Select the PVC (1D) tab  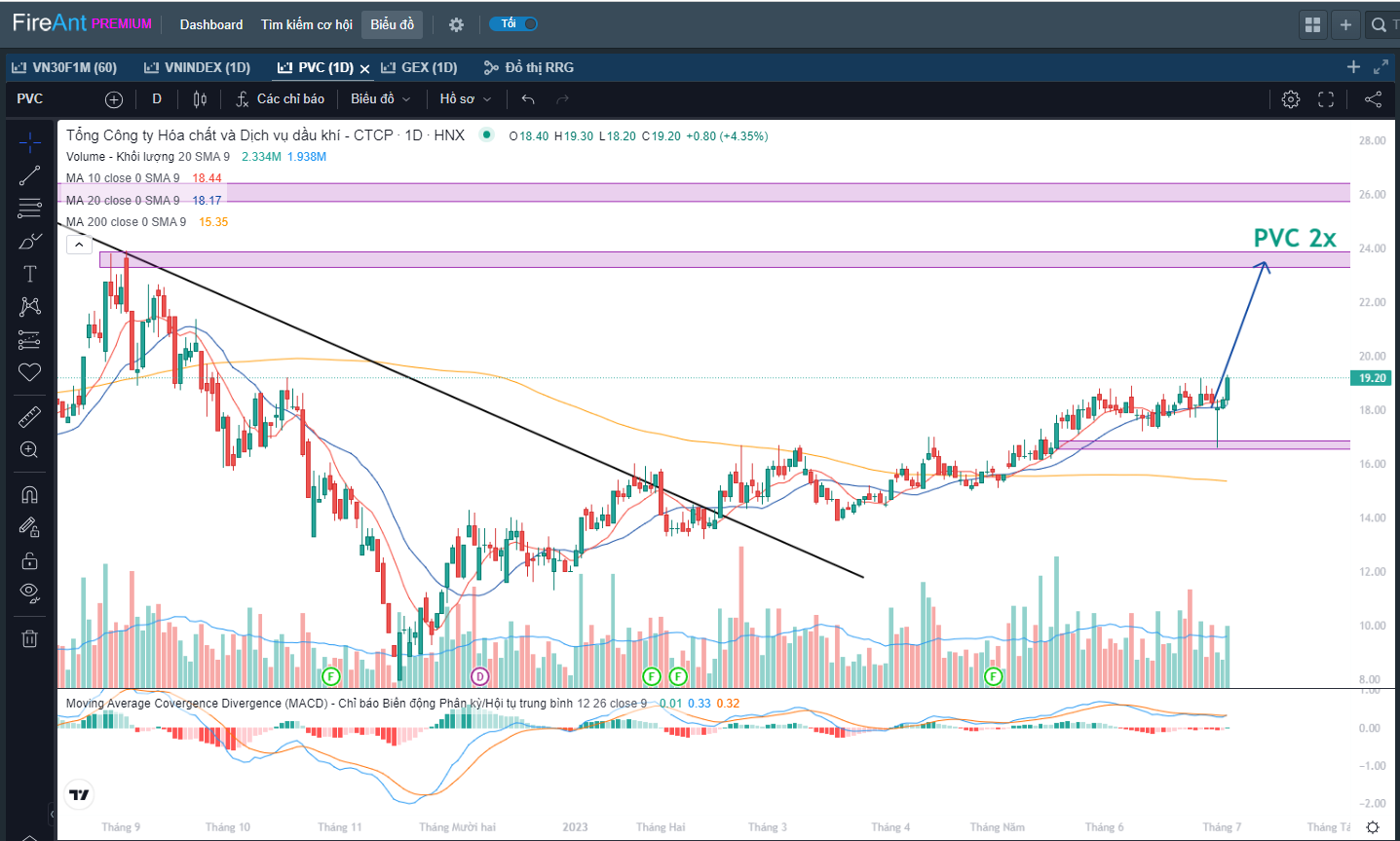pos(315,67)
